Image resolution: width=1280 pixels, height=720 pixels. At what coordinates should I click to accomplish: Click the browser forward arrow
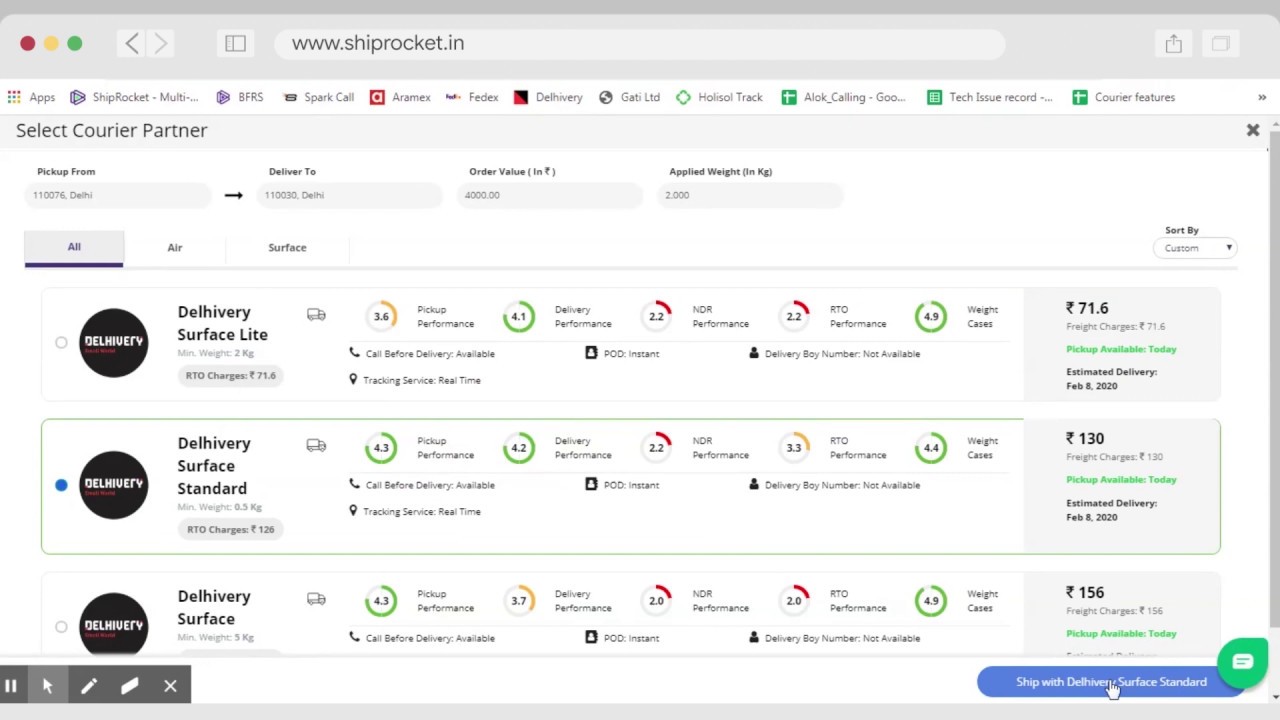160,43
